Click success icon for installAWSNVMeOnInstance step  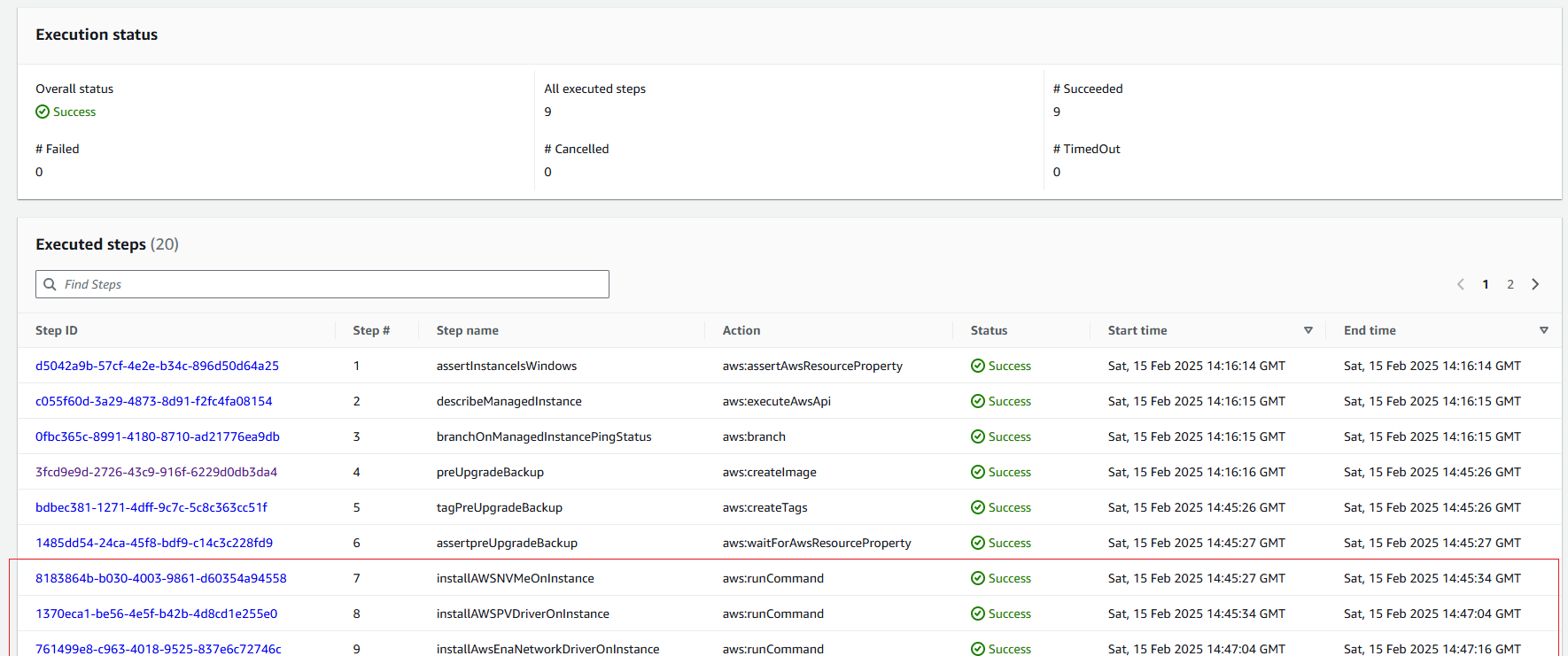pyautogui.click(x=978, y=578)
